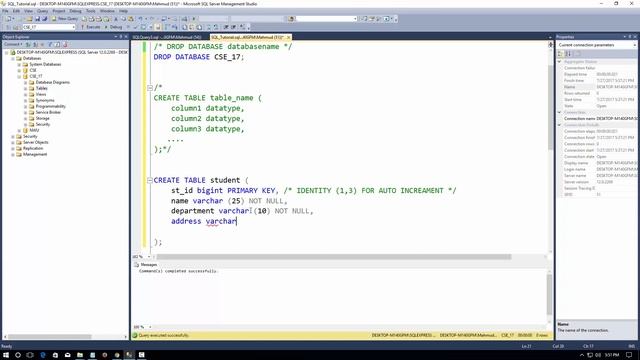Click the Cortana search circle on taskbar

click(18, 355)
